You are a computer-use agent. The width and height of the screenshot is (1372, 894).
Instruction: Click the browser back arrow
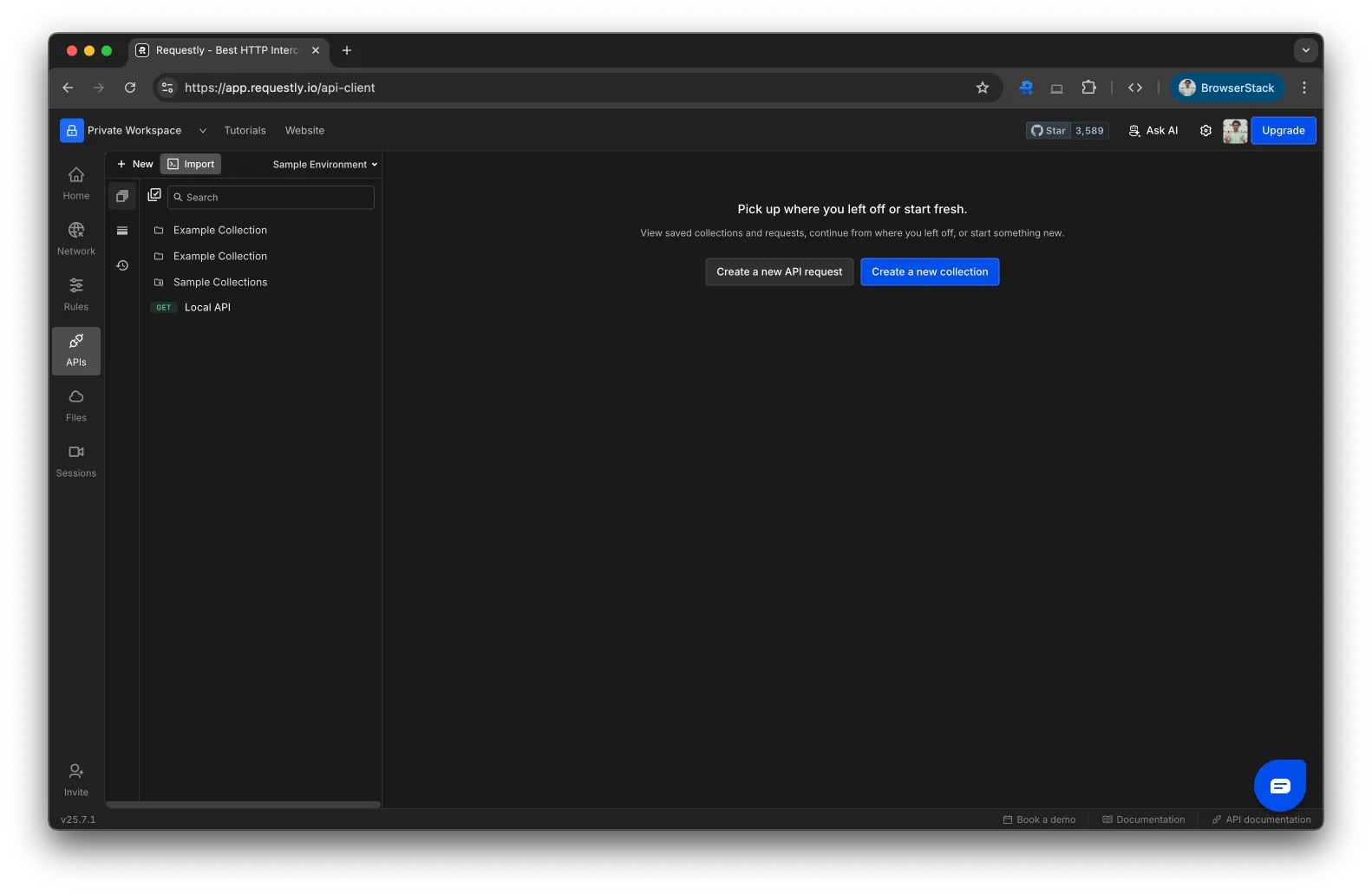[x=68, y=88]
